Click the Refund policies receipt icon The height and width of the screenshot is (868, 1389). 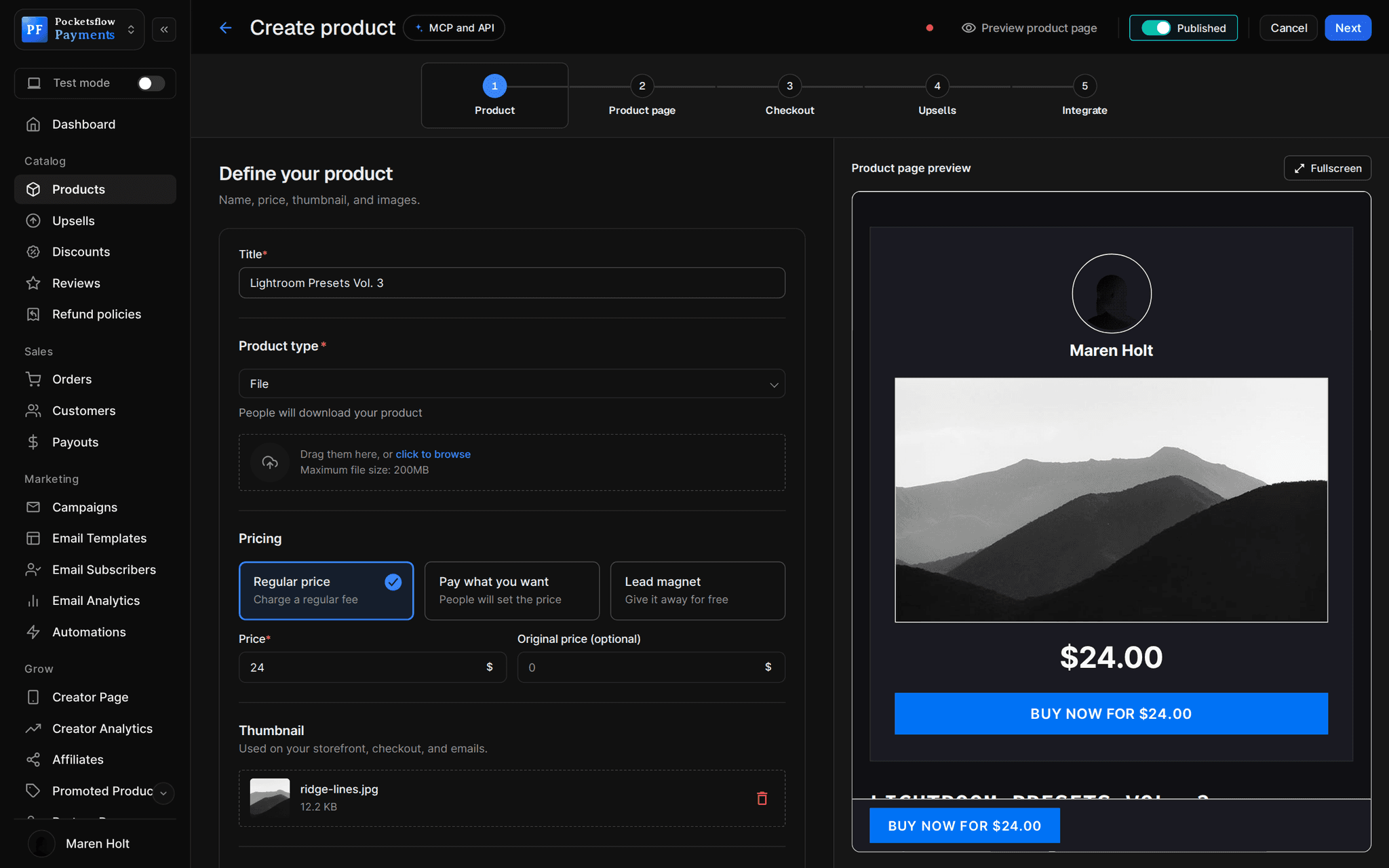tap(33, 314)
